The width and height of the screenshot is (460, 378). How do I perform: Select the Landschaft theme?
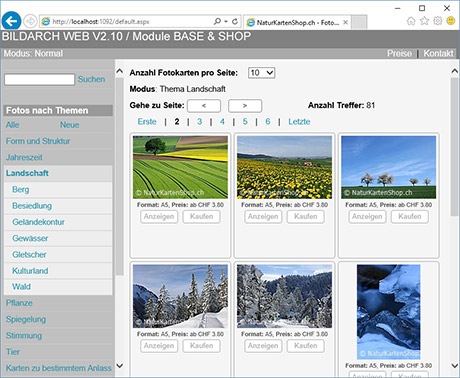tap(27, 173)
